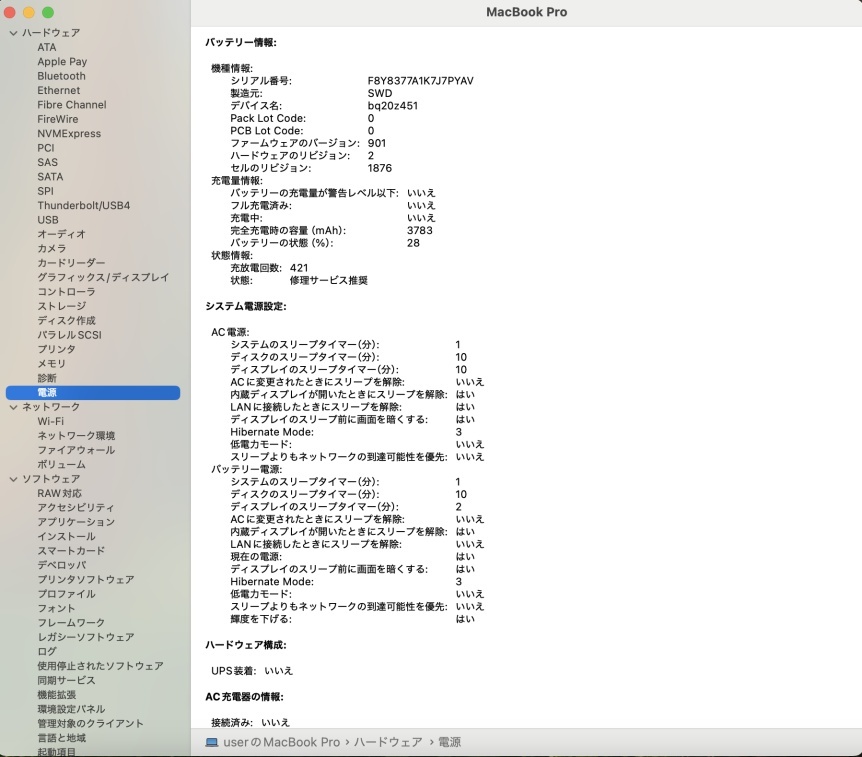The width and height of the screenshot is (862, 757).
Task: Collapse the ネットワーク section in the sidebar
Action: tap(13, 407)
